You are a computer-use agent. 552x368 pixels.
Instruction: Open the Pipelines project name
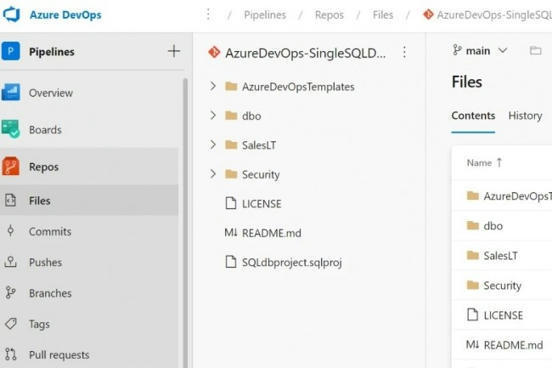coord(52,52)
